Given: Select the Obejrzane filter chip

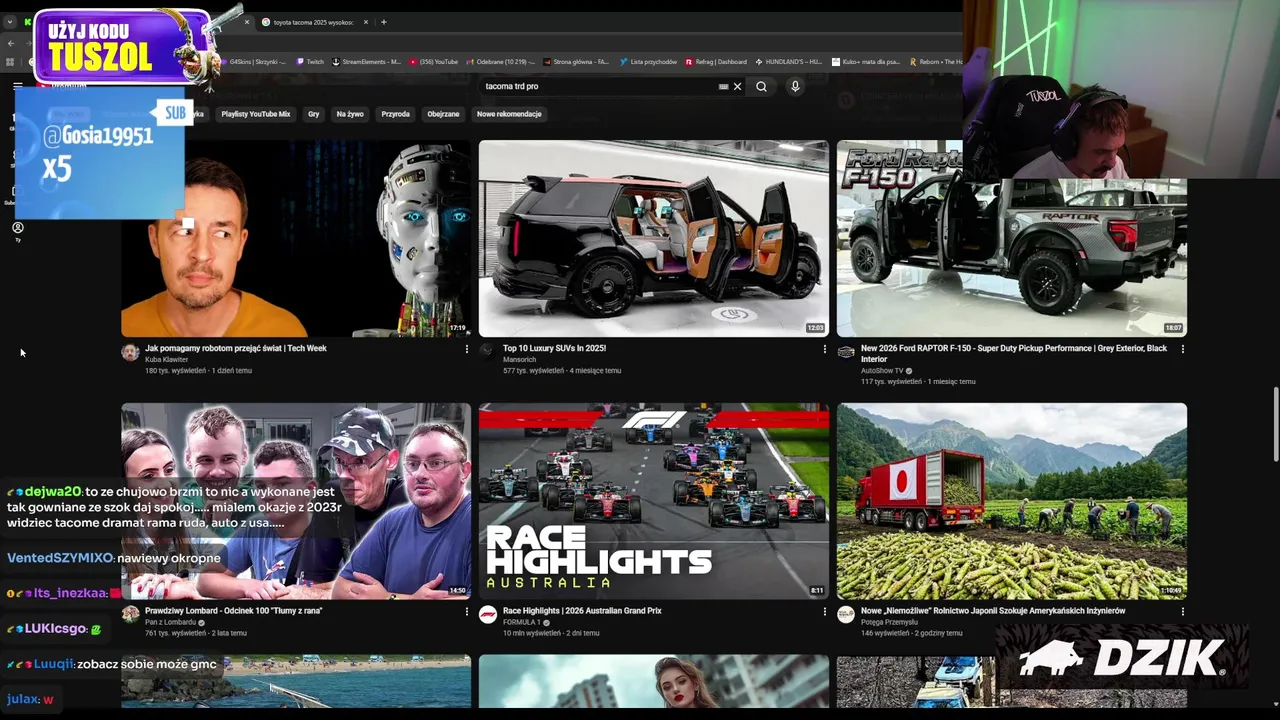Looking at the screenshot, I should [x=443, y=114].
